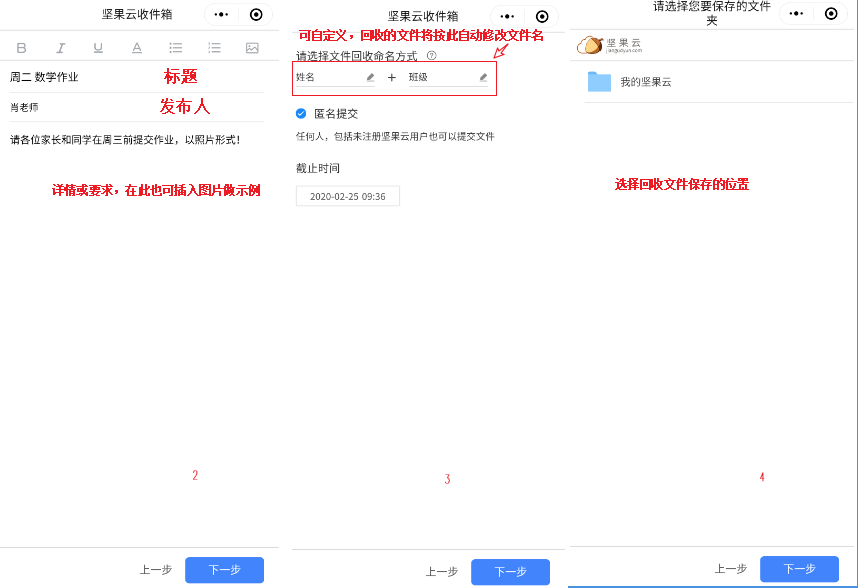
Task: Open the more-options dots in second panel
Action: [507, 16]
